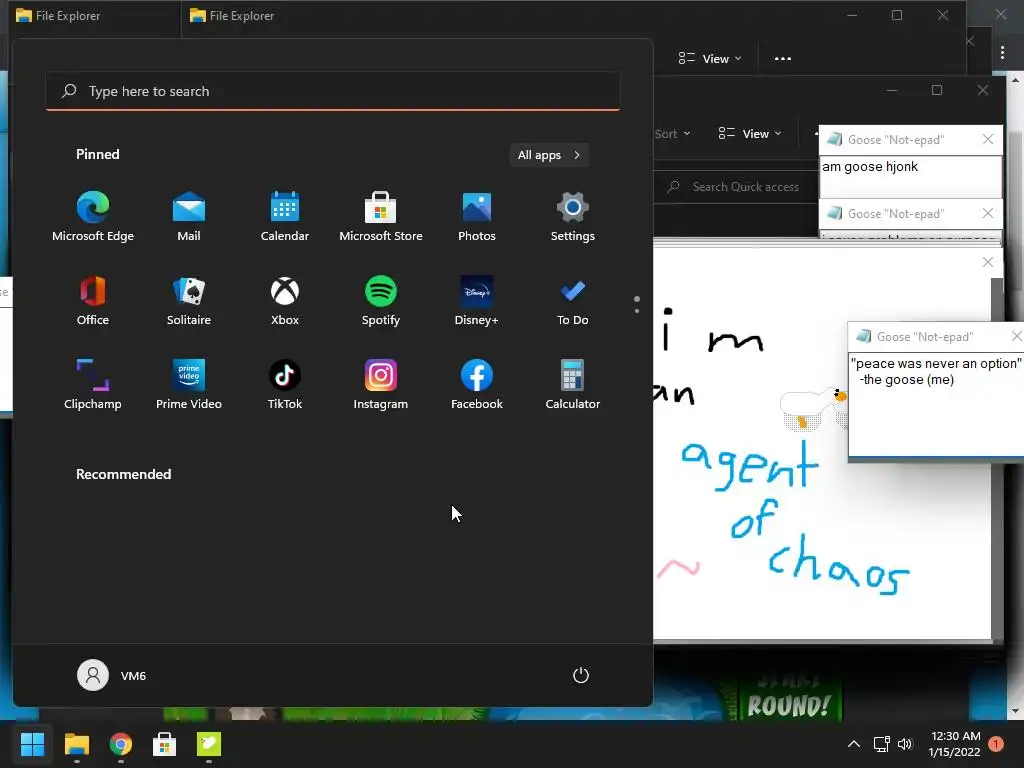The width and height of the screenshot is (1024, 768).
Task: Open volume control in system tray
Action: coord(904,744)
